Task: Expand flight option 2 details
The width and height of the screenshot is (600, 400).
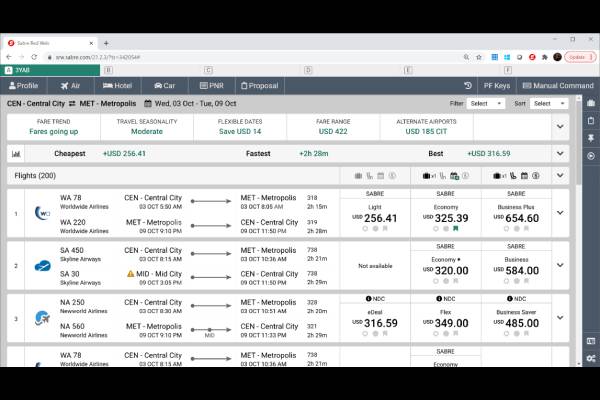Action: pyautogui.click(x=560, y=265)
